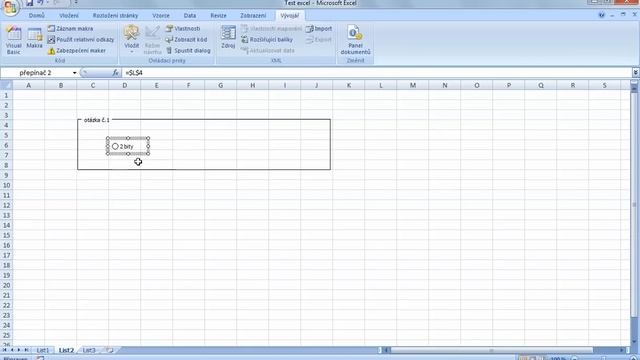640x360 pixels.
Task: Switch to sheet List3
Action: pyautogui.click(x=89, y=350)
